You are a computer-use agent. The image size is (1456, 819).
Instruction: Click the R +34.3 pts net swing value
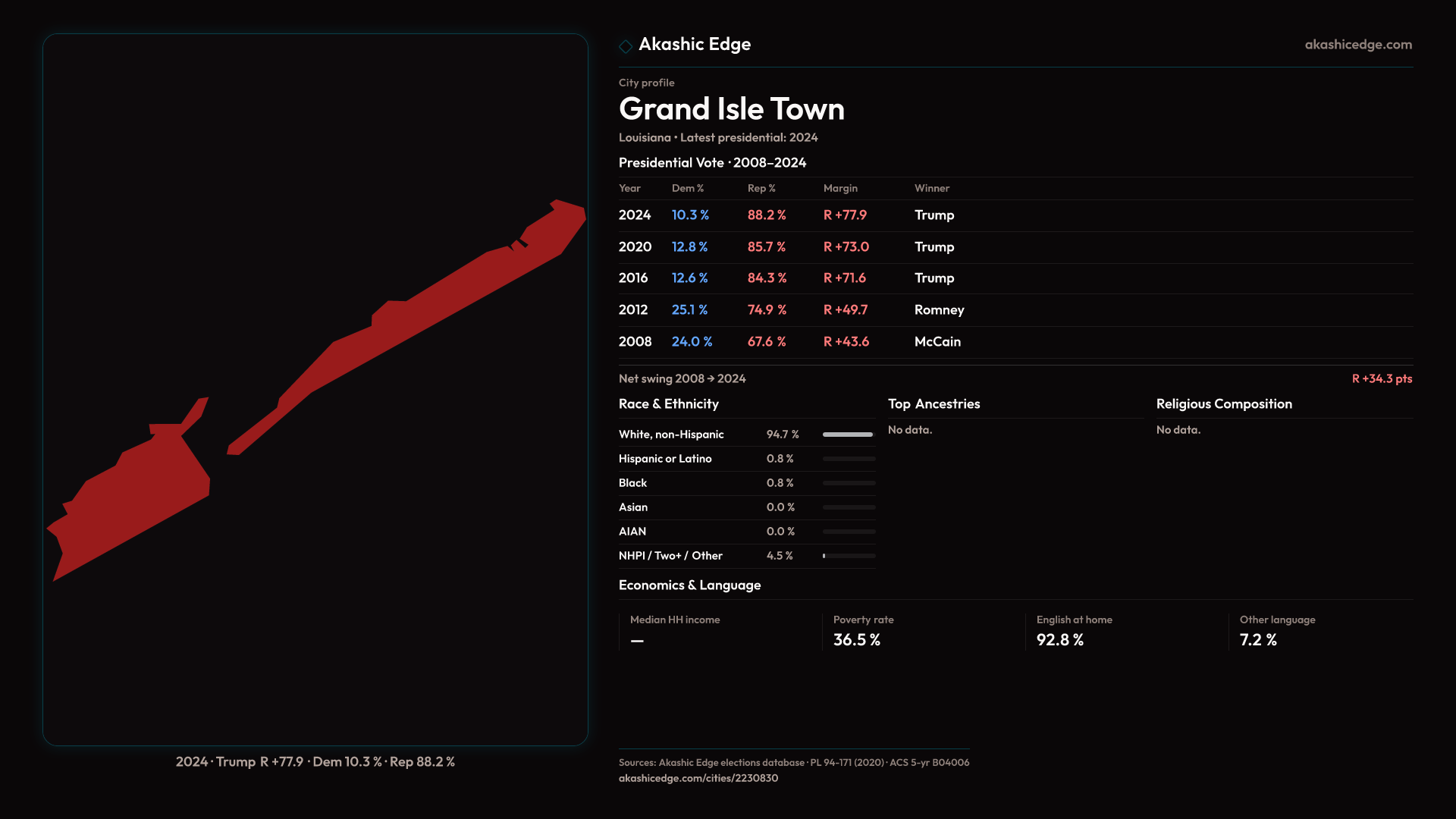(x=1381, y=378)
